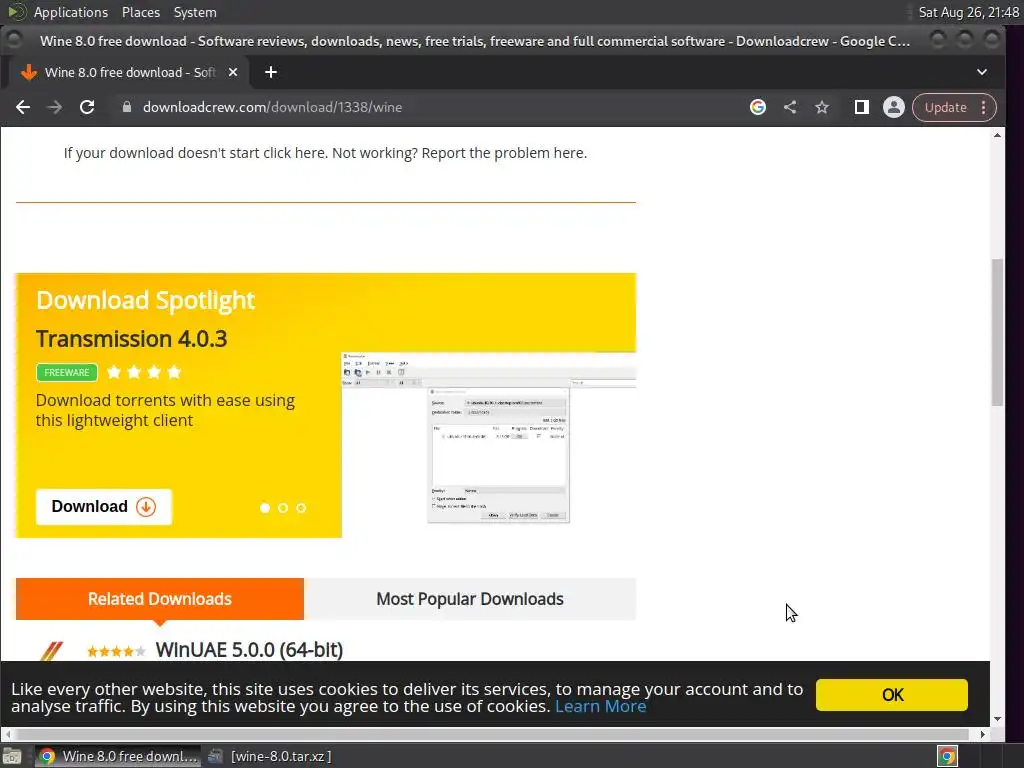This screenshot has height=768, width=1024.
Task: Open the Learn More cookie link
Action: (600, 707)
